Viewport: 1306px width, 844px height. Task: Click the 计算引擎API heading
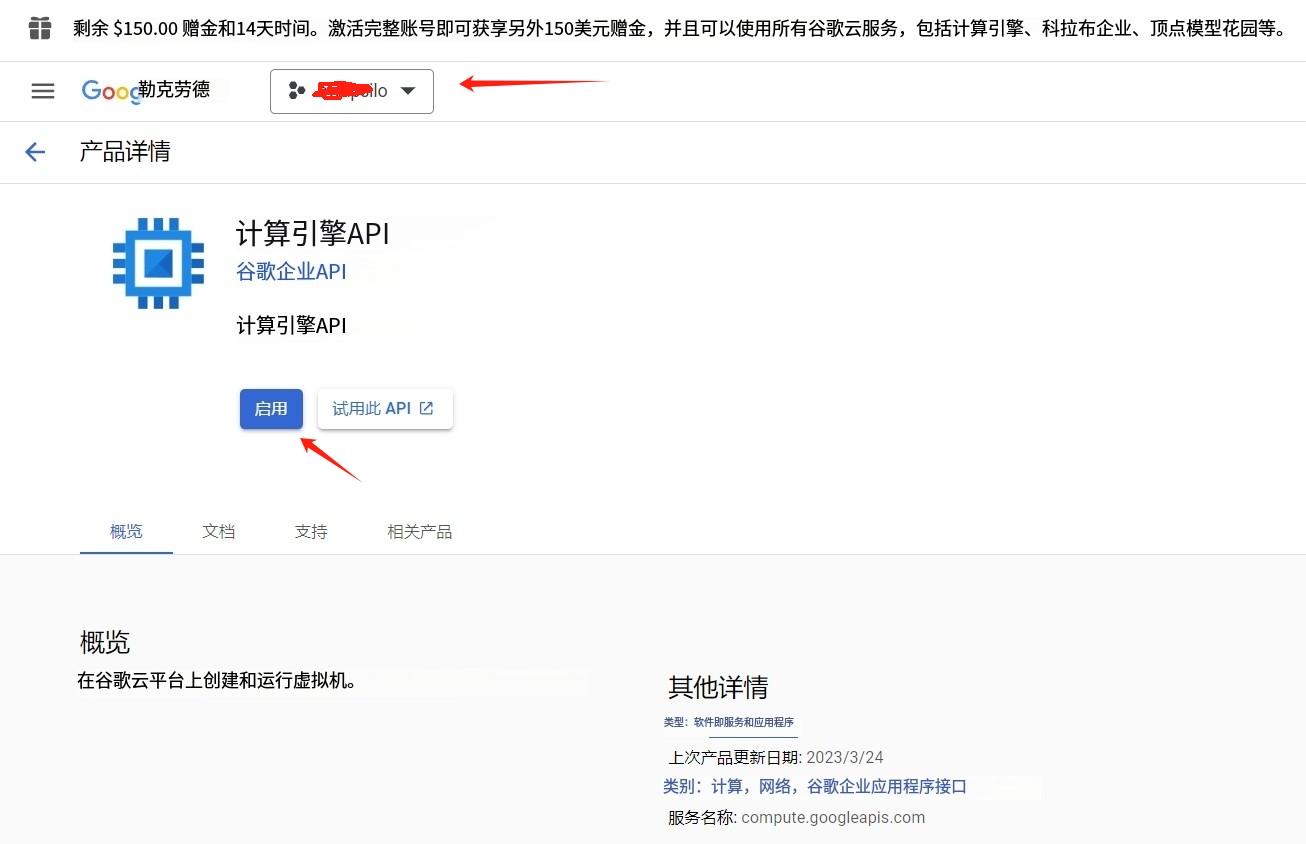point(313,234)
